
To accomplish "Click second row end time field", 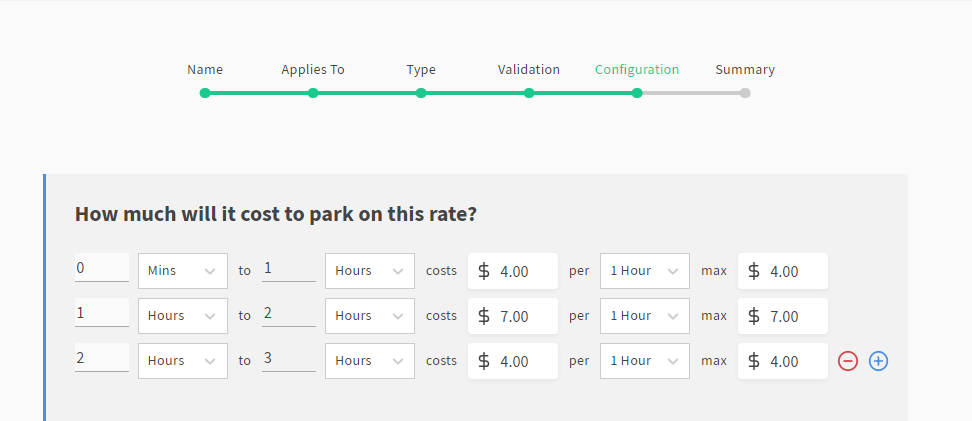I will tap(288, 314).
